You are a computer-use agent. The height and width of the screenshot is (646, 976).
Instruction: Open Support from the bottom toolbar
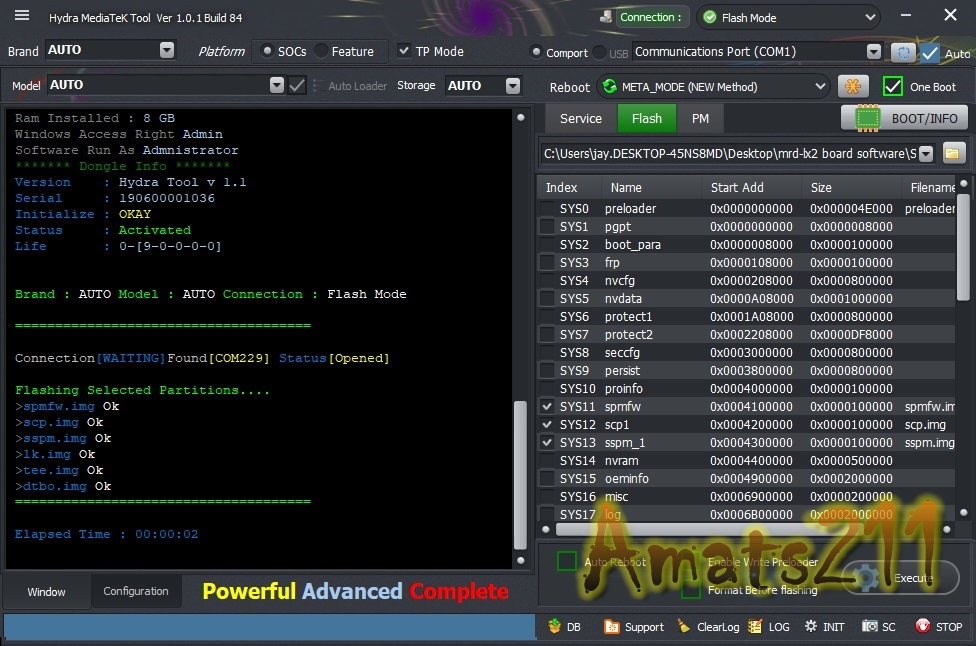pos(633,627)
